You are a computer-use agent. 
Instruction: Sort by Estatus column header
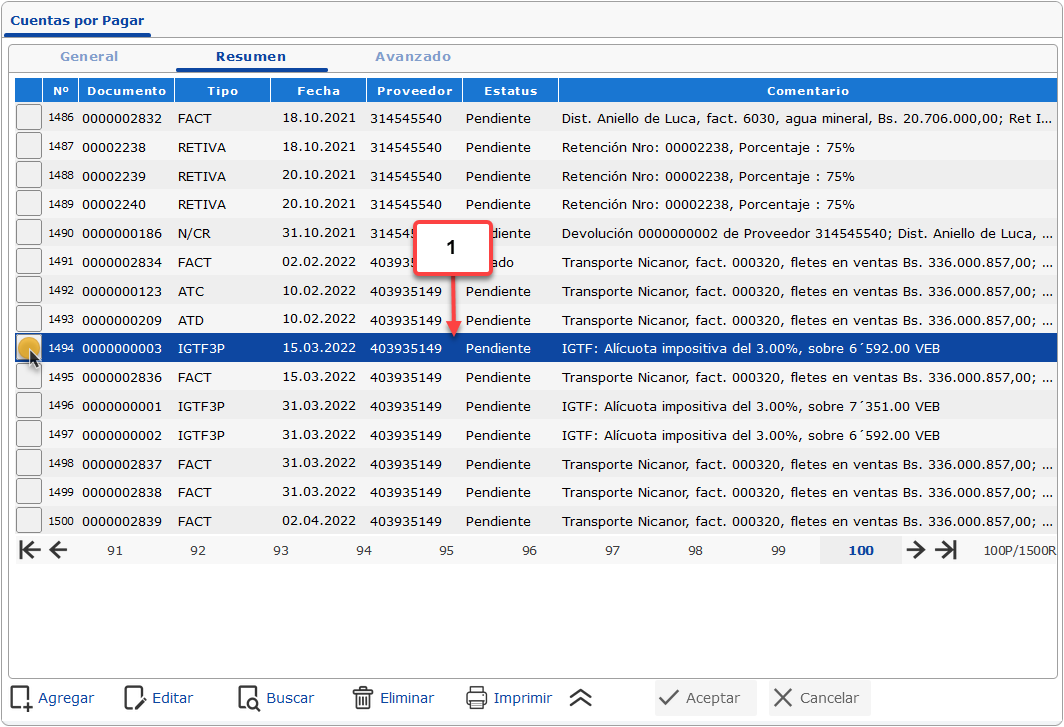510,91
